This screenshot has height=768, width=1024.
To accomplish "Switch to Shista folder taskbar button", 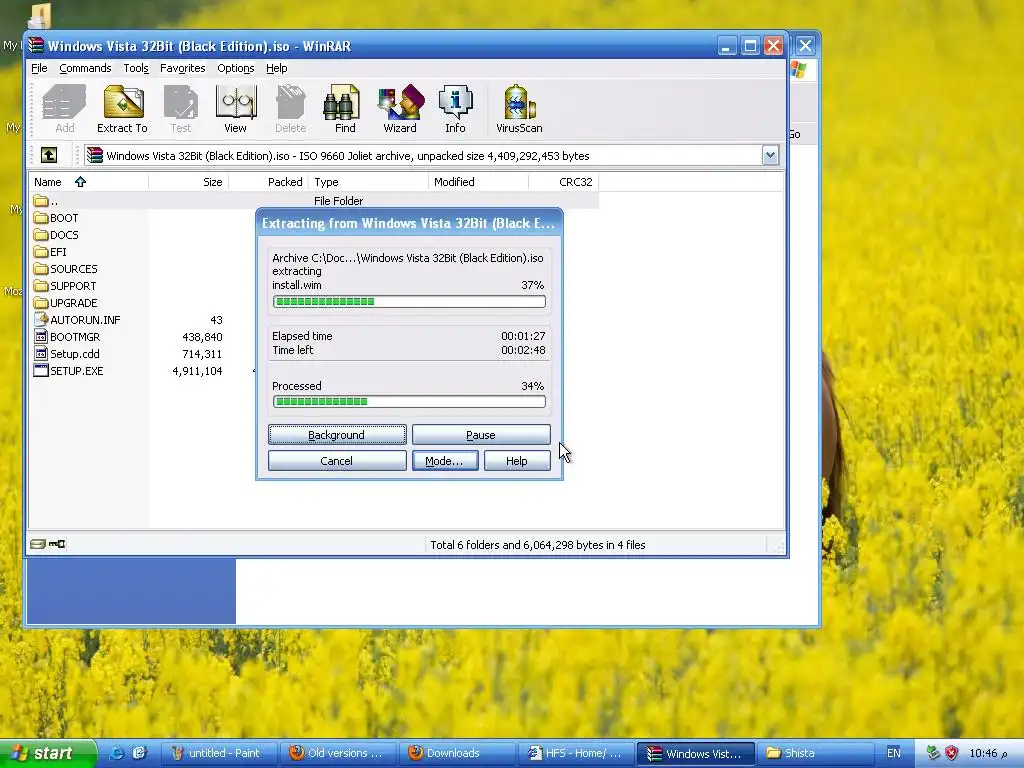I will coord(814,753).
